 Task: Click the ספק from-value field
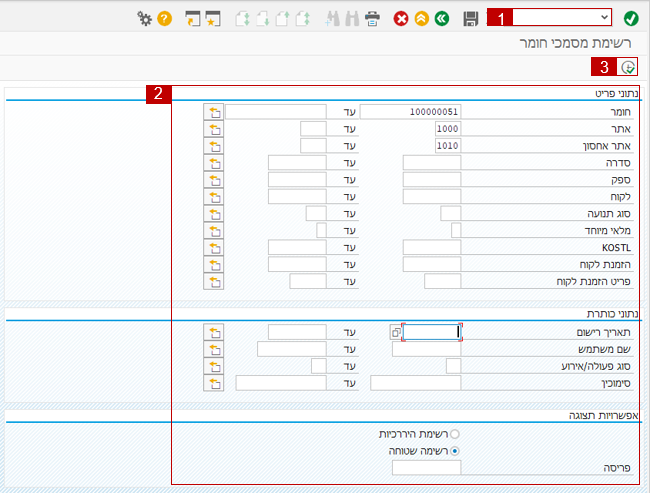coord(432,180)
